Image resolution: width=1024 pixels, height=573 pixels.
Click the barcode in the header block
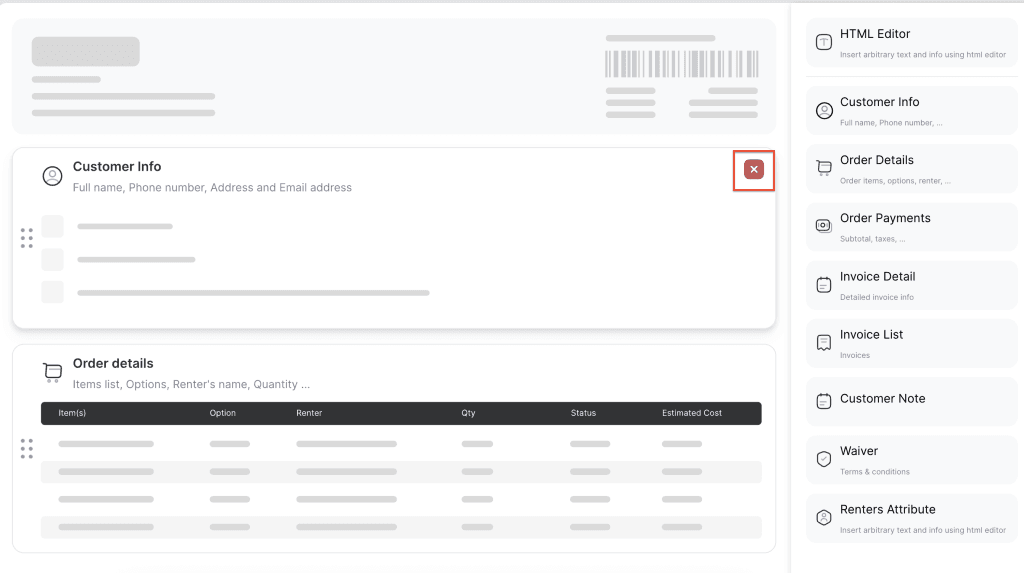681,65
